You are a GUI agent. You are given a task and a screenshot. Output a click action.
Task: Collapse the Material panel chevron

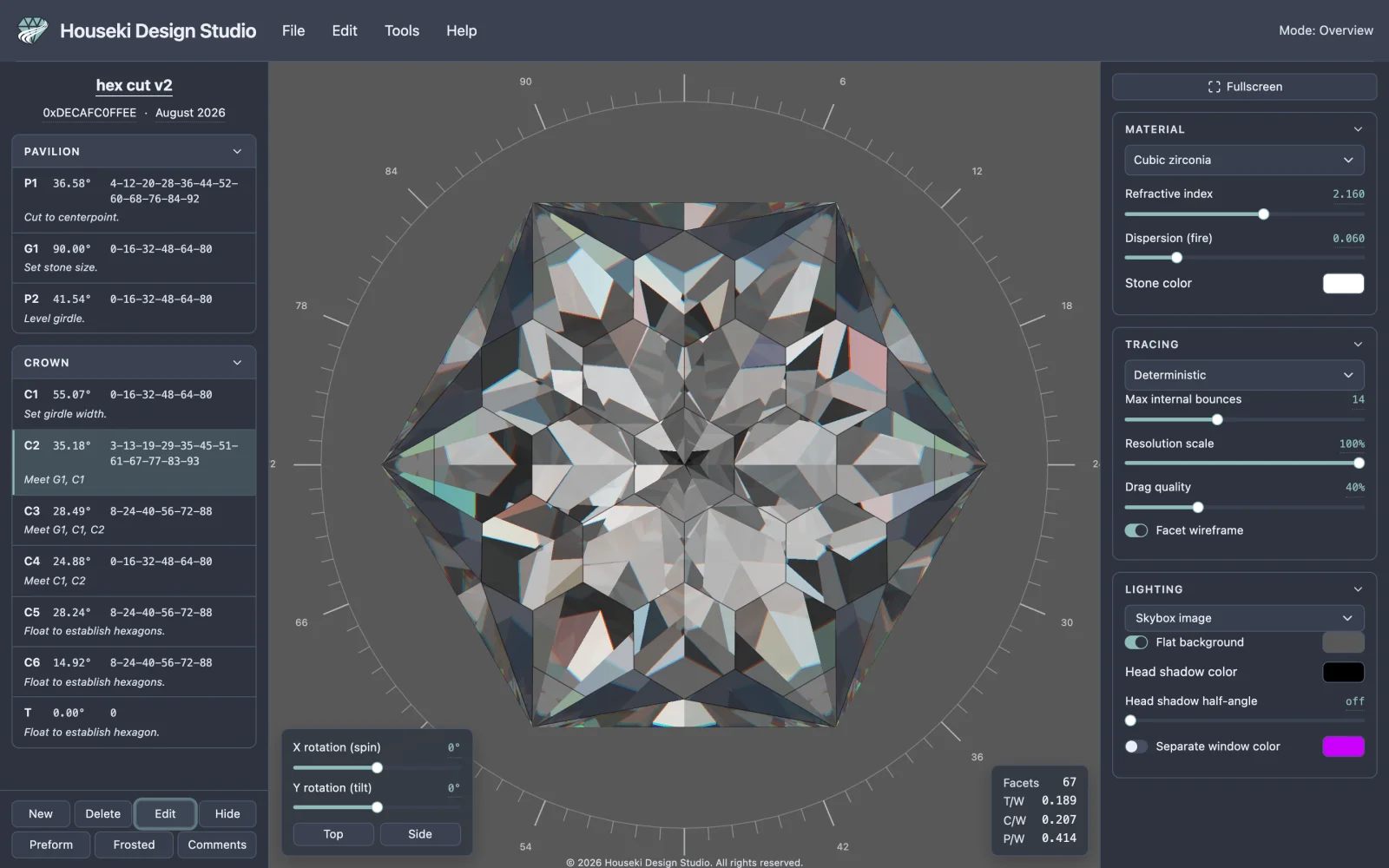point(1358,129)
